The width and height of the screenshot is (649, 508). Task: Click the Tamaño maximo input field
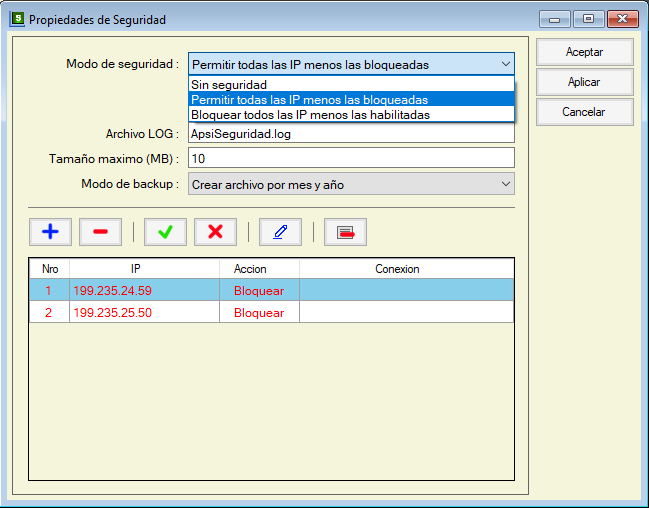(350, 158)
